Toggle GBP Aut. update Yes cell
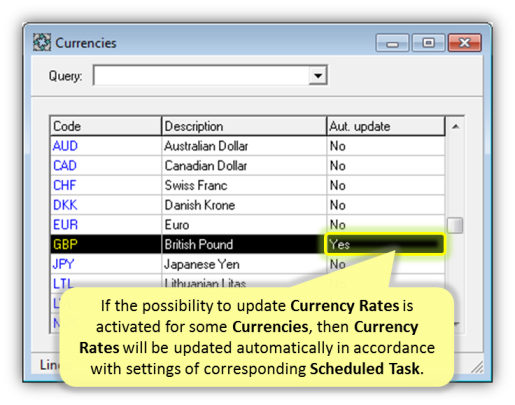 tap(385, 244)
